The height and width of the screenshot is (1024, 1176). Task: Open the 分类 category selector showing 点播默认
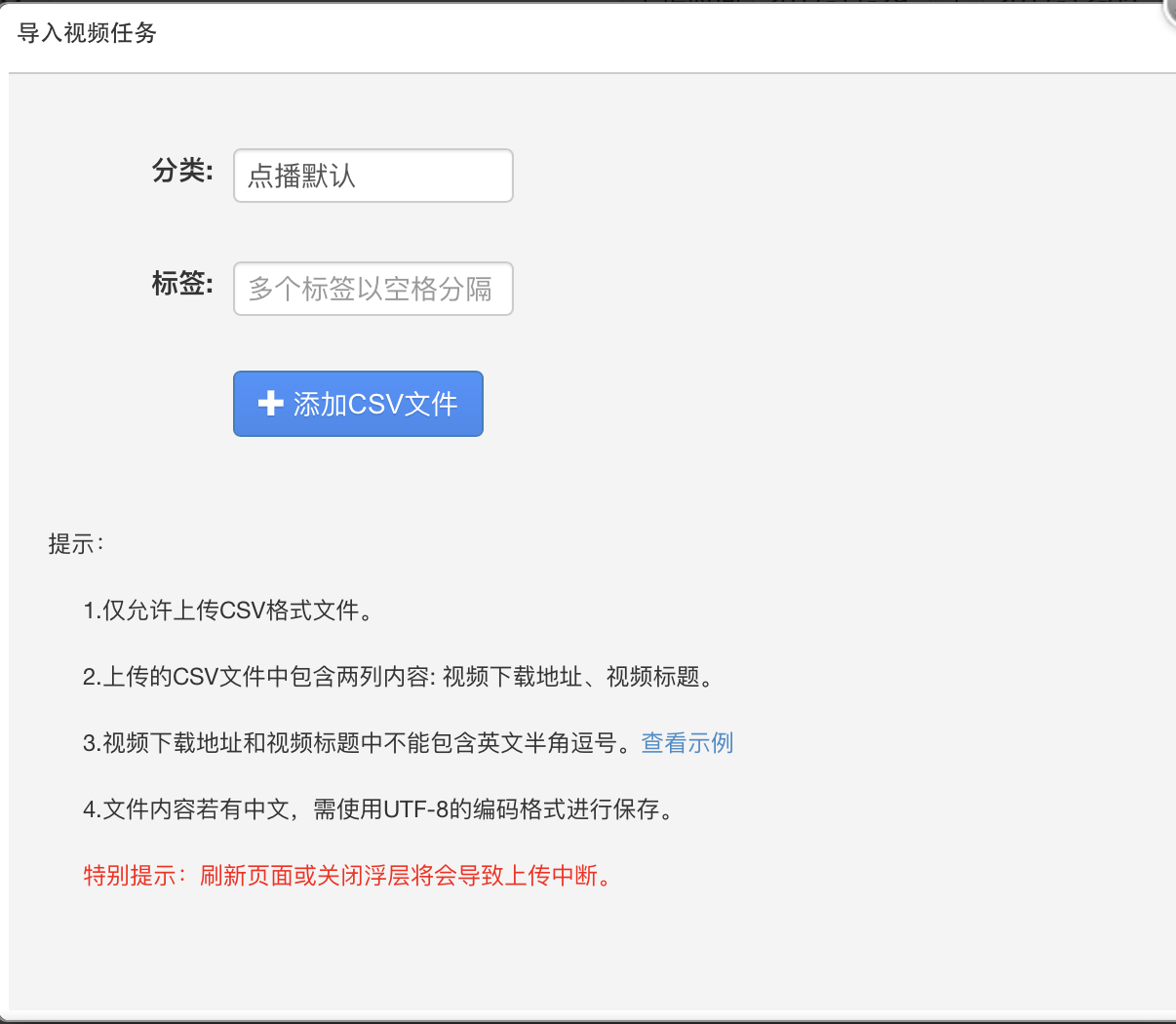pyautogui.click(x=372, y=176)
